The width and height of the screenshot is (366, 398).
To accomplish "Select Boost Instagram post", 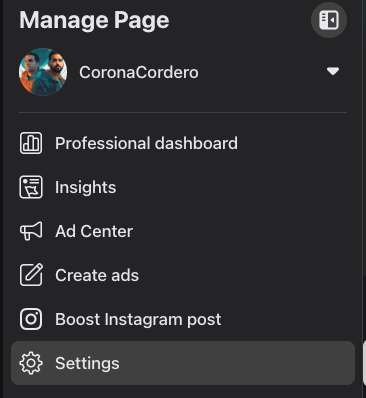I will pyautogui.click(x=183, y=319).
